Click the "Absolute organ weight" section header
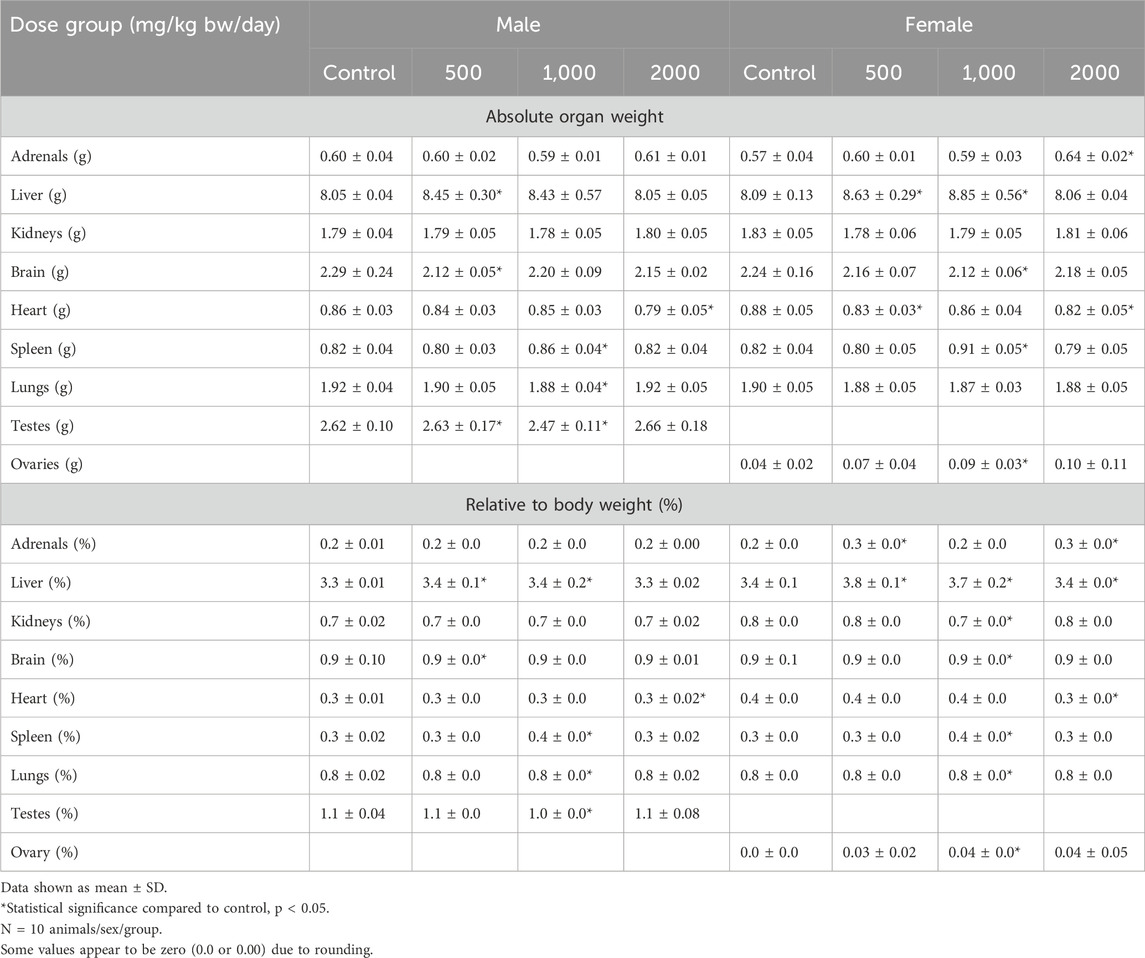The width and height of the screenshot is (1145, 958). coord(572,116)
